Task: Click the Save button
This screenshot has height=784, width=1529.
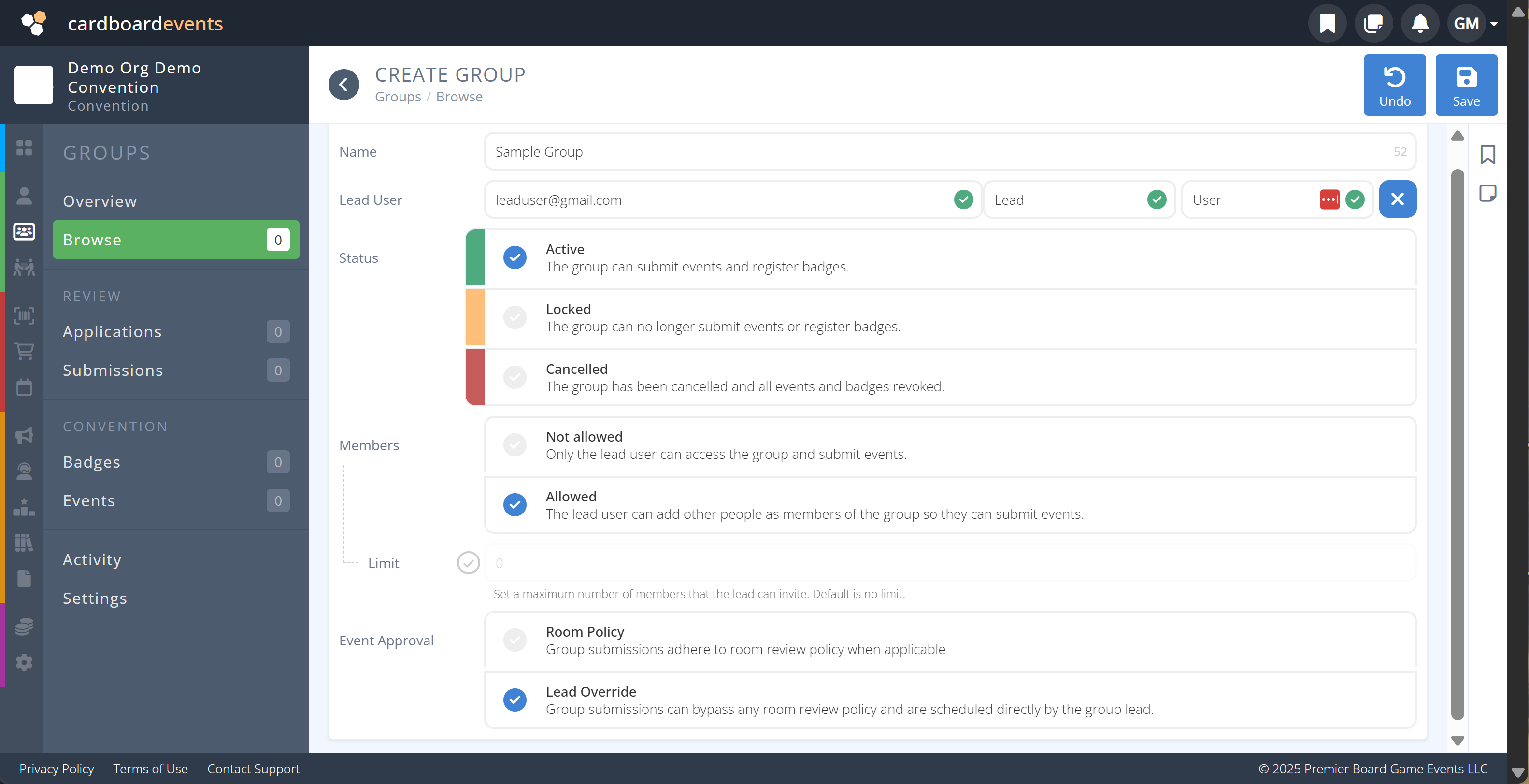Action: pyautogui.click(x=1466, y=85)
